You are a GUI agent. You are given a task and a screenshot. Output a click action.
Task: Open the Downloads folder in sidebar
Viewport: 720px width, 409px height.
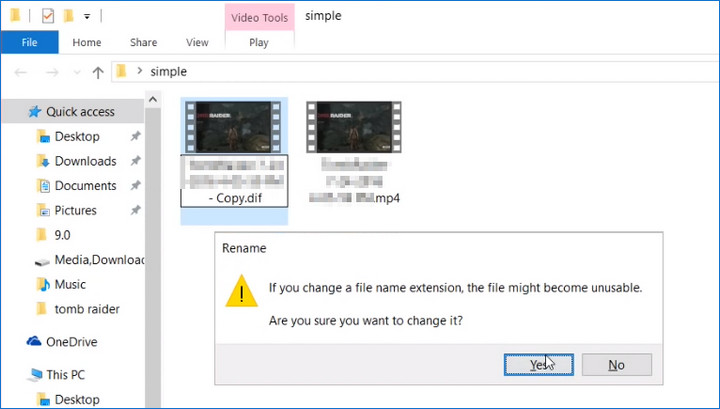pyautogui.click(x=85, y=161)
